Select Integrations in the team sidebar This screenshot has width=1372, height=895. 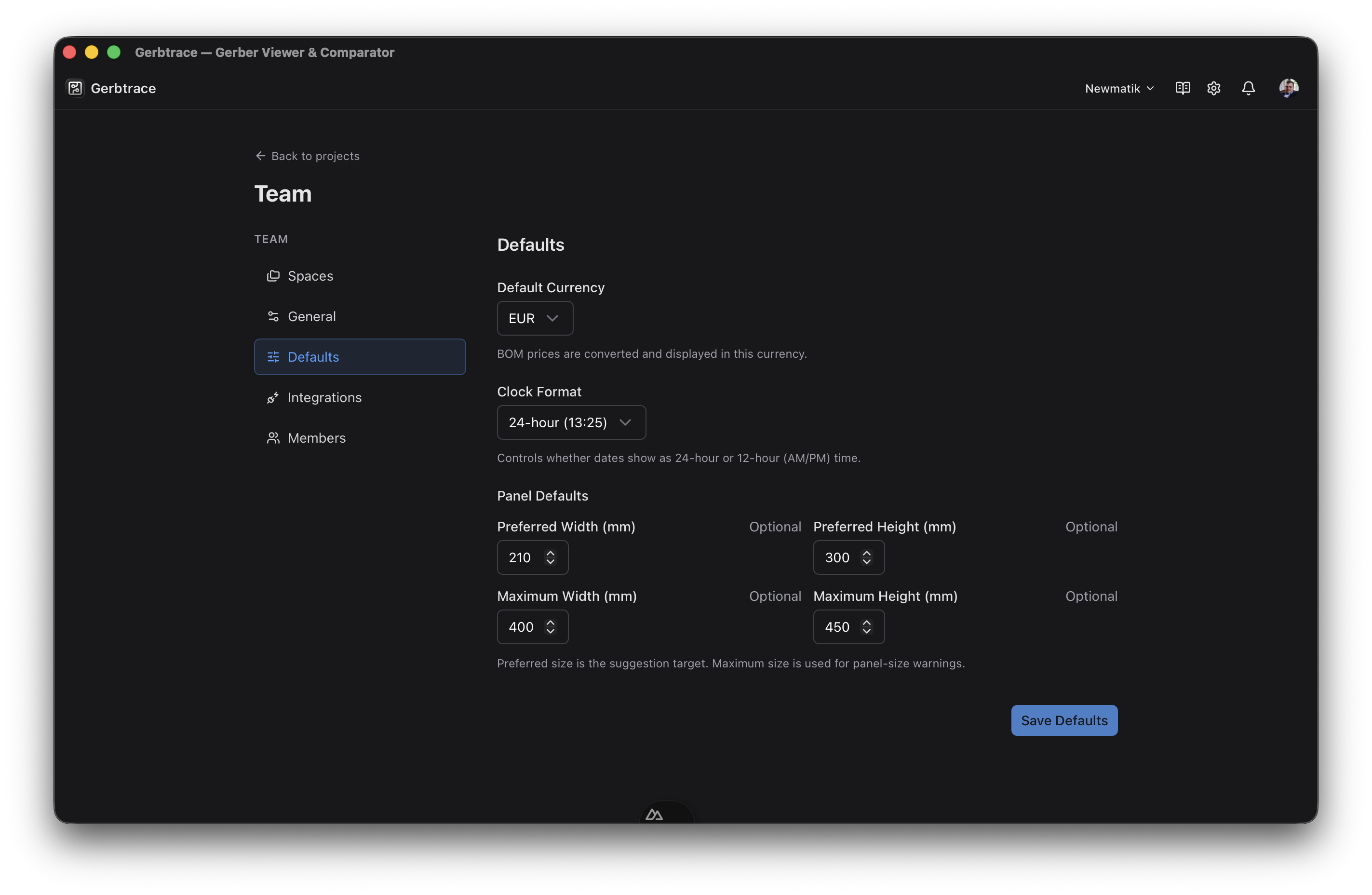click(x=360, y=397)
